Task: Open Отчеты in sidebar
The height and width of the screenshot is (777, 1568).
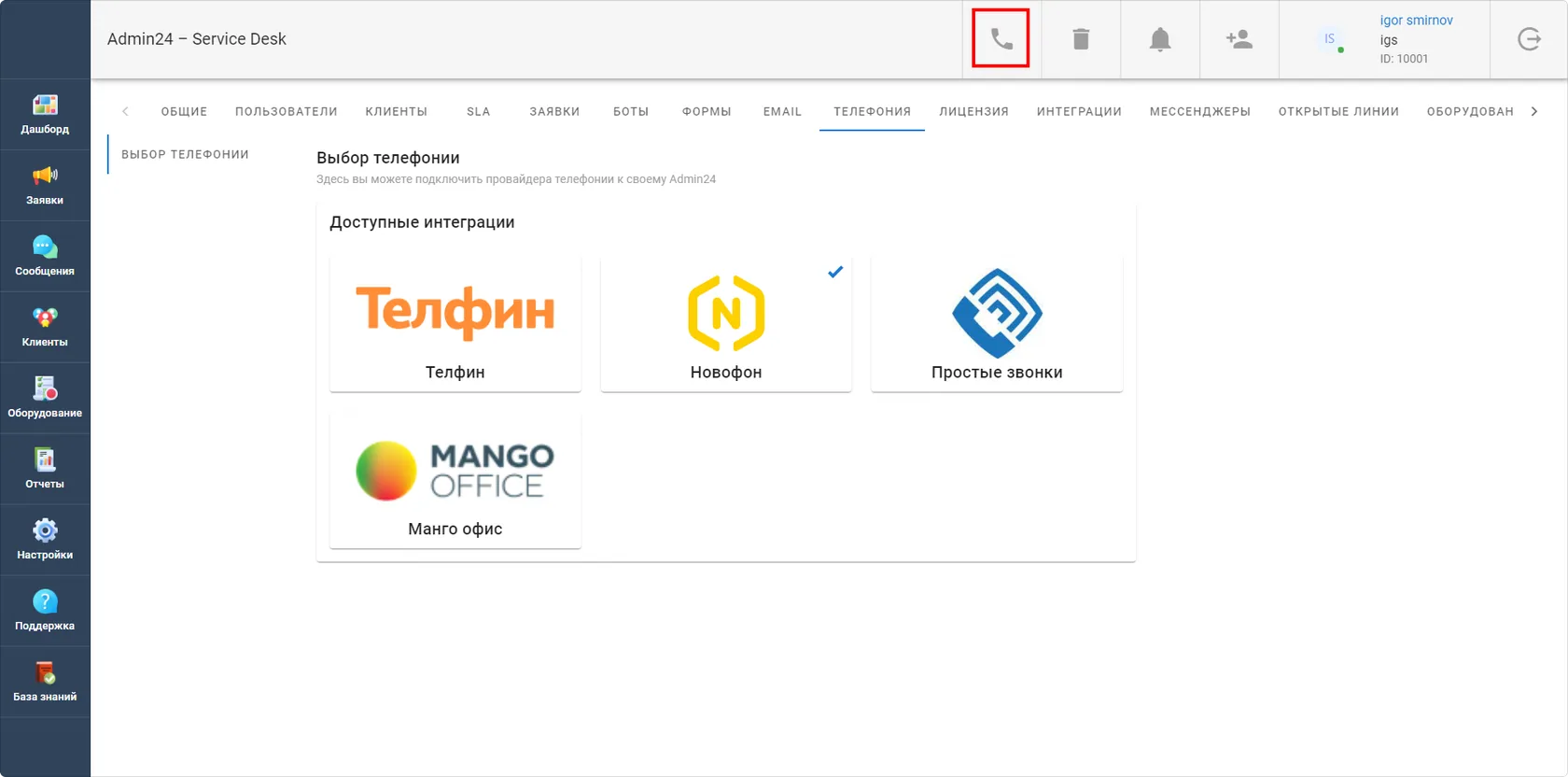Action: (x=45, y=470)
